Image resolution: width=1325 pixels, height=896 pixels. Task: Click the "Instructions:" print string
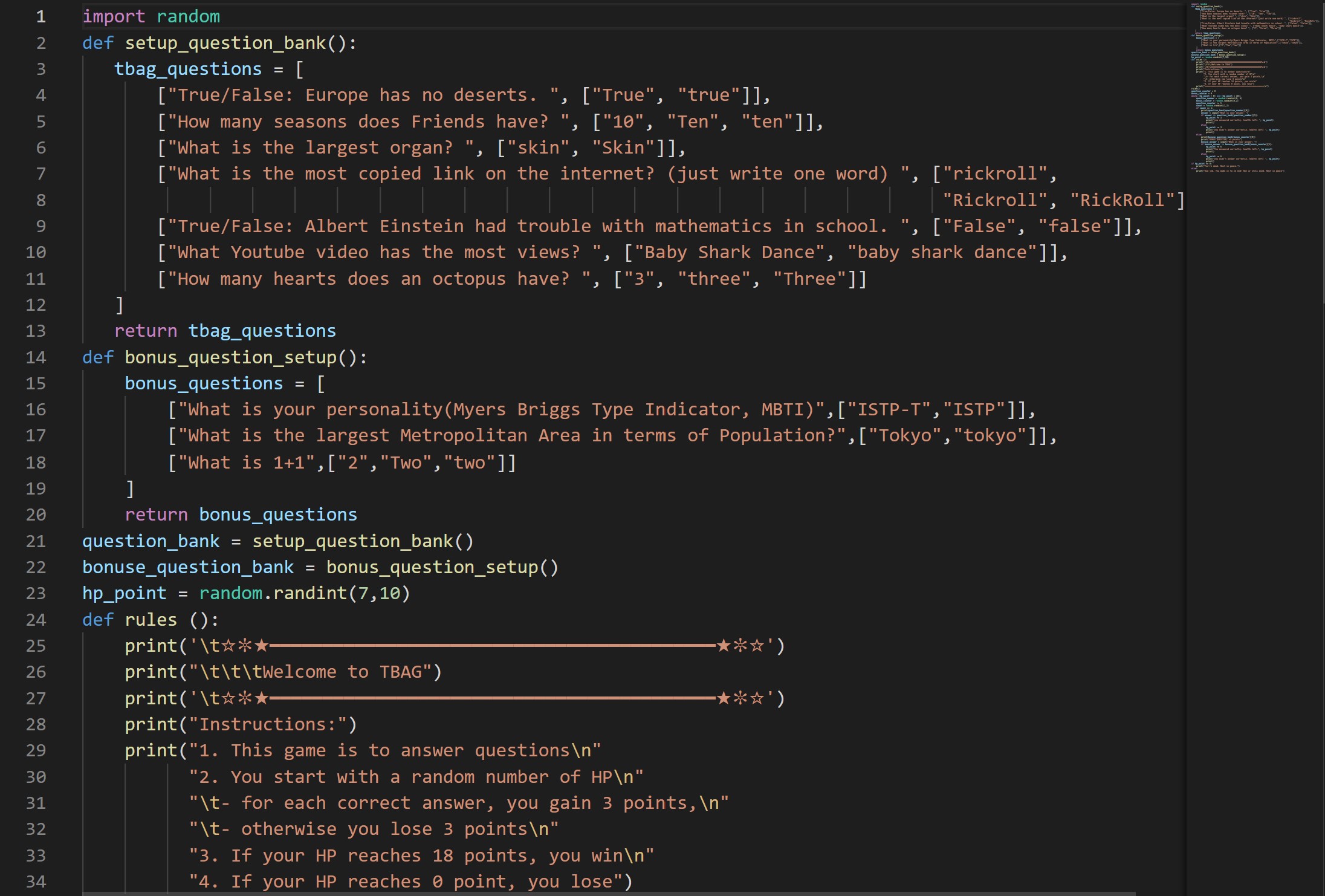point(268,724)
